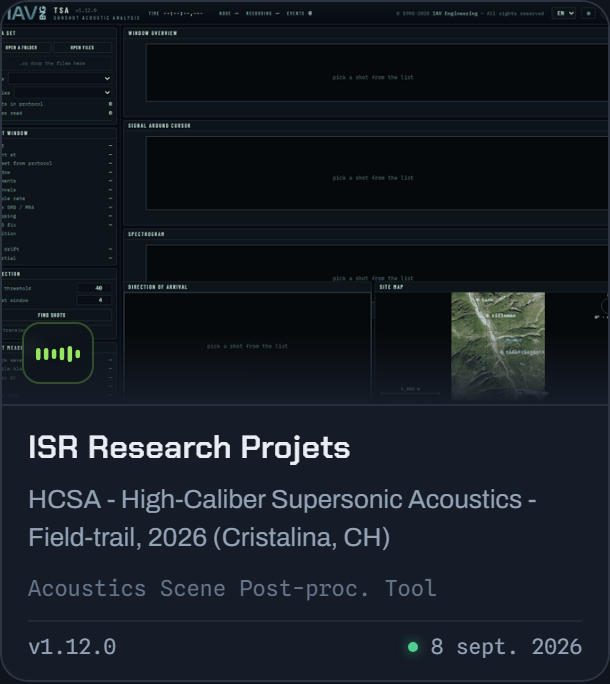Open the first dropdown under the drop zone
610x684 pixels.
click(x=60, y=79)
